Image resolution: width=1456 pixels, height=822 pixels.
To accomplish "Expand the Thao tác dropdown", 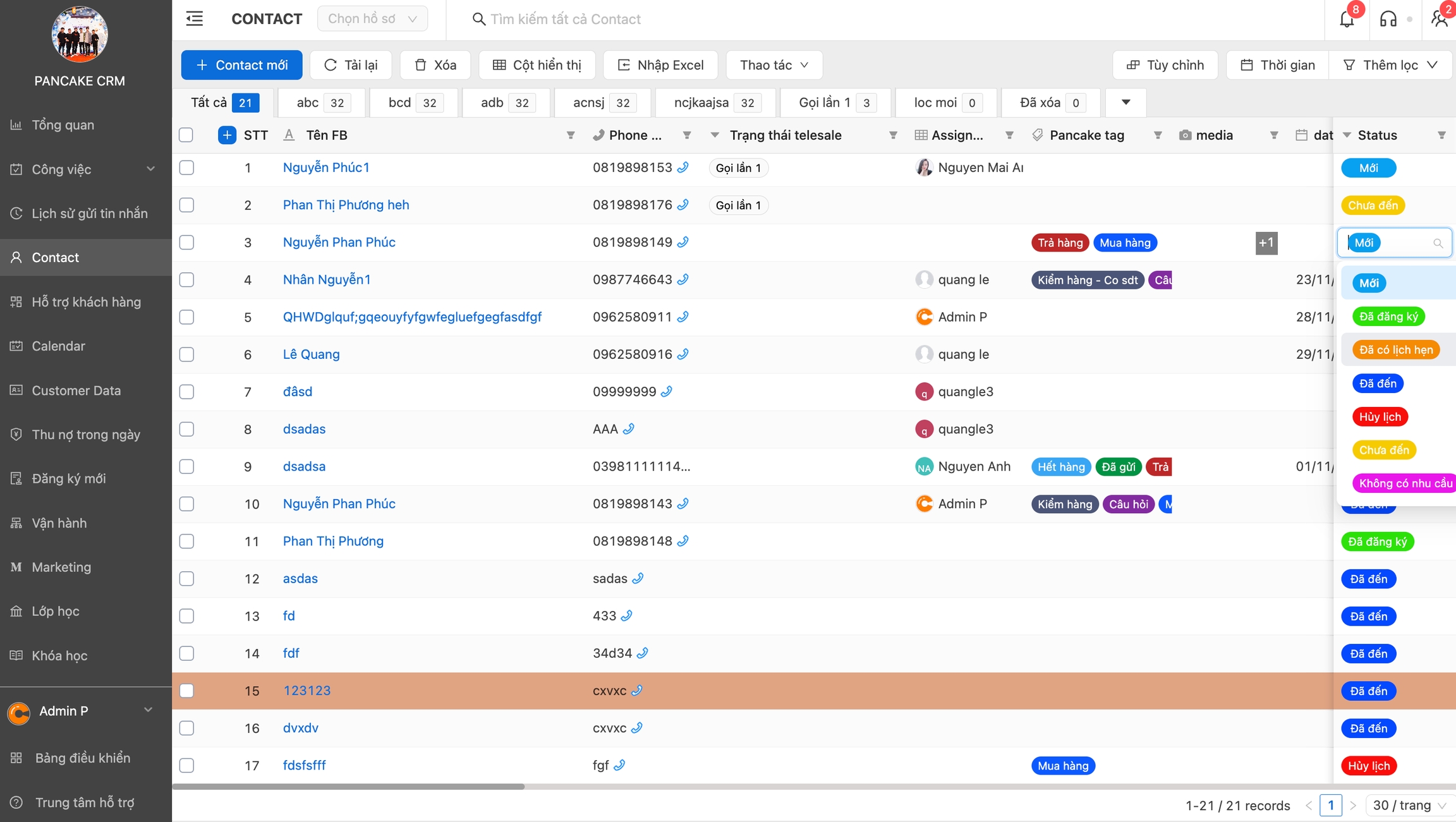I will pos(773,65).
